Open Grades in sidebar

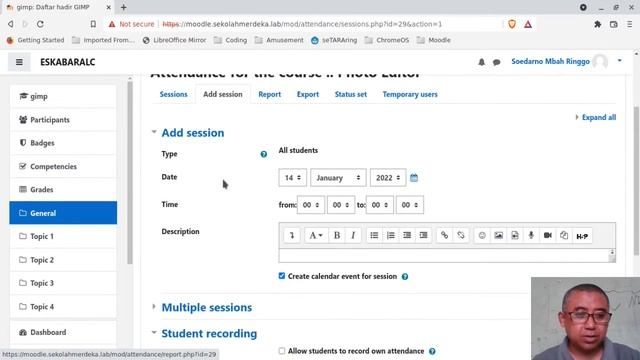63,189
